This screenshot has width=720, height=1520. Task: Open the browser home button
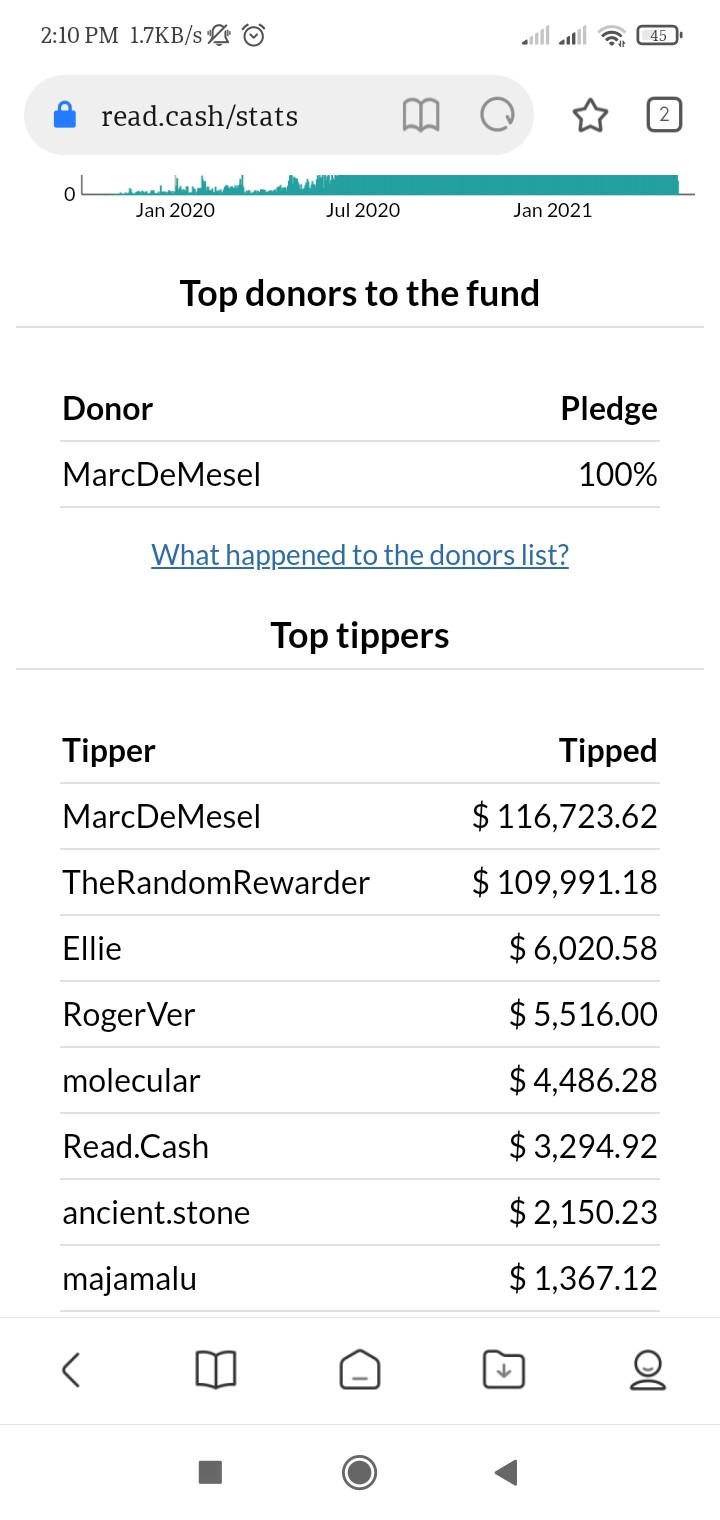[x=360, y=1369]
